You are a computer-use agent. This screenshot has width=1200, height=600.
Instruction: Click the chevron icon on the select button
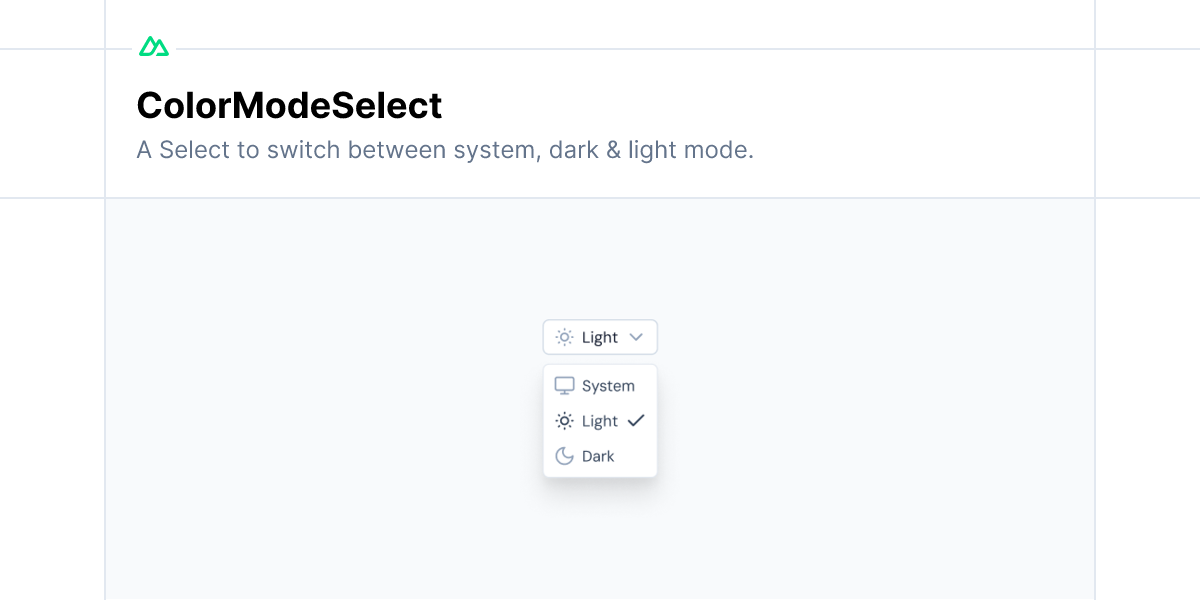[639, 337]
